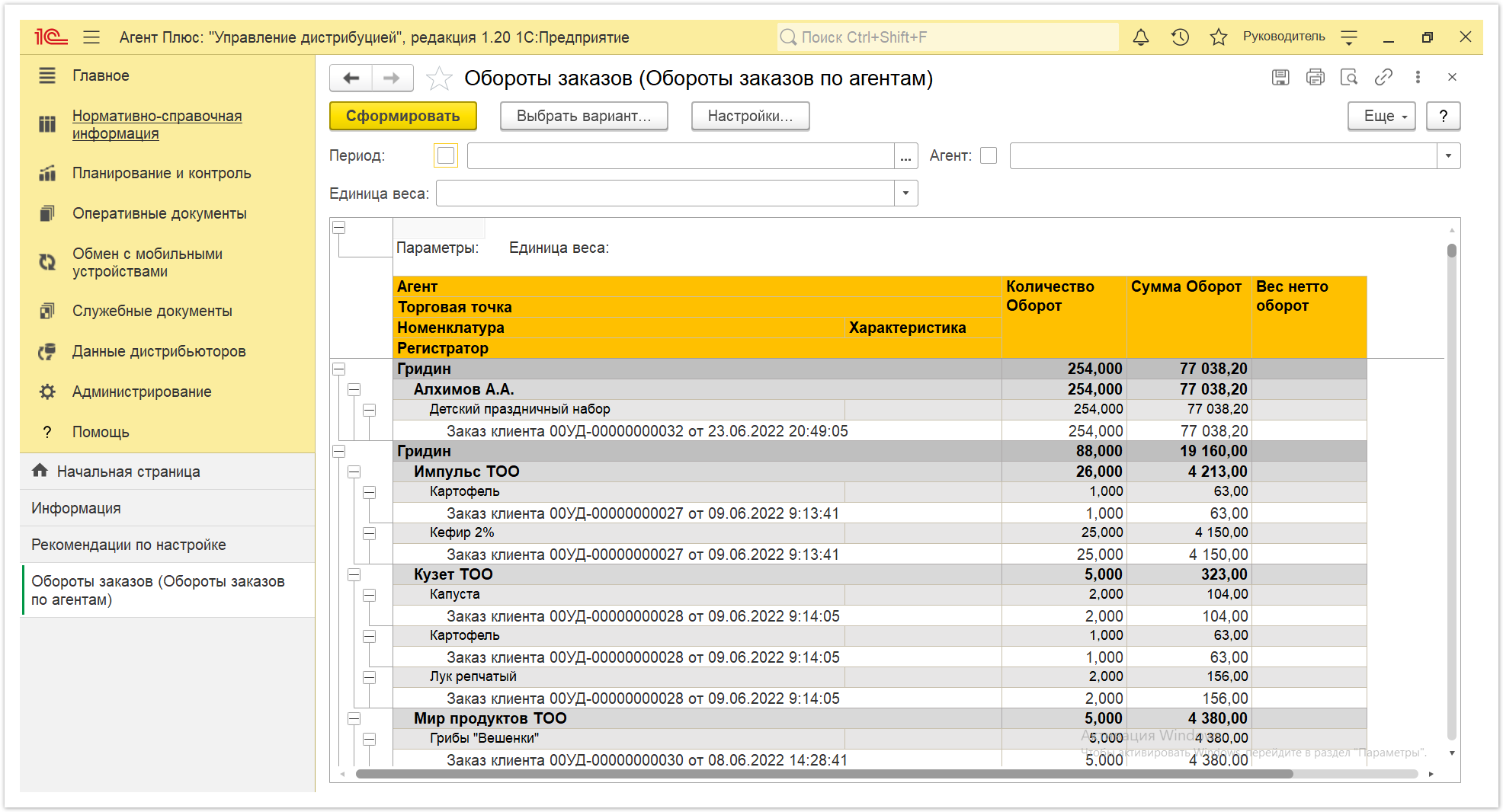The width and height of the screenshot is (1503, 812).
Task: Open the Главное section
Action: pyautogui.click(x=101, y=75)
